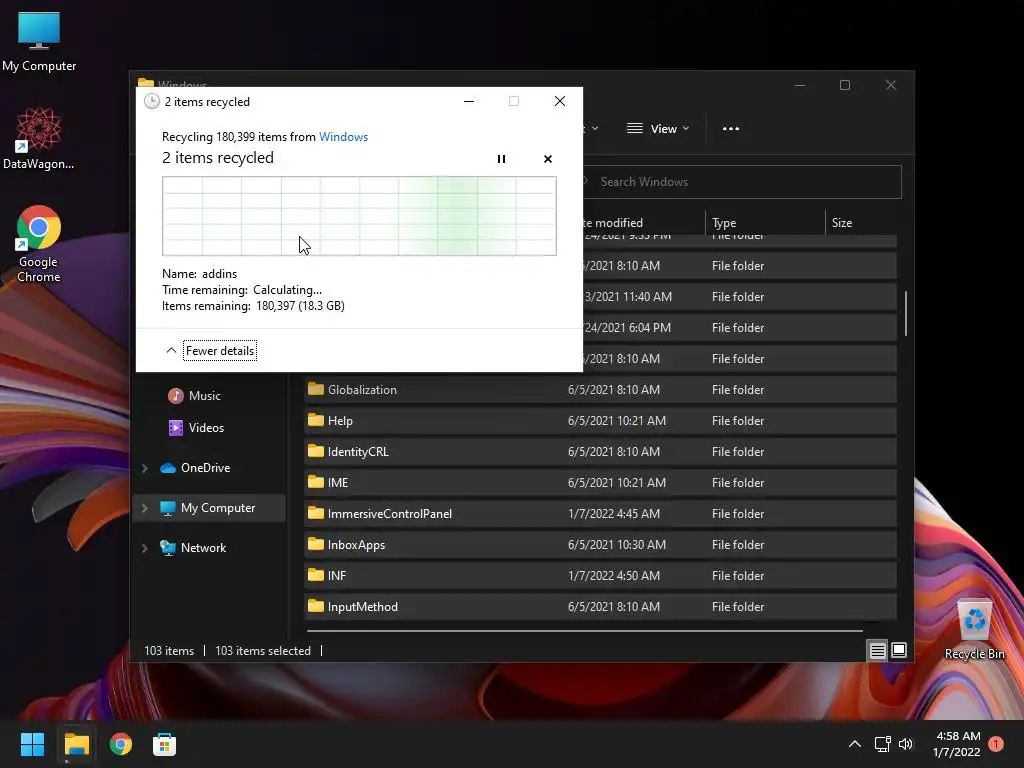Open the See more ellipsis menu

pos(731,129)
